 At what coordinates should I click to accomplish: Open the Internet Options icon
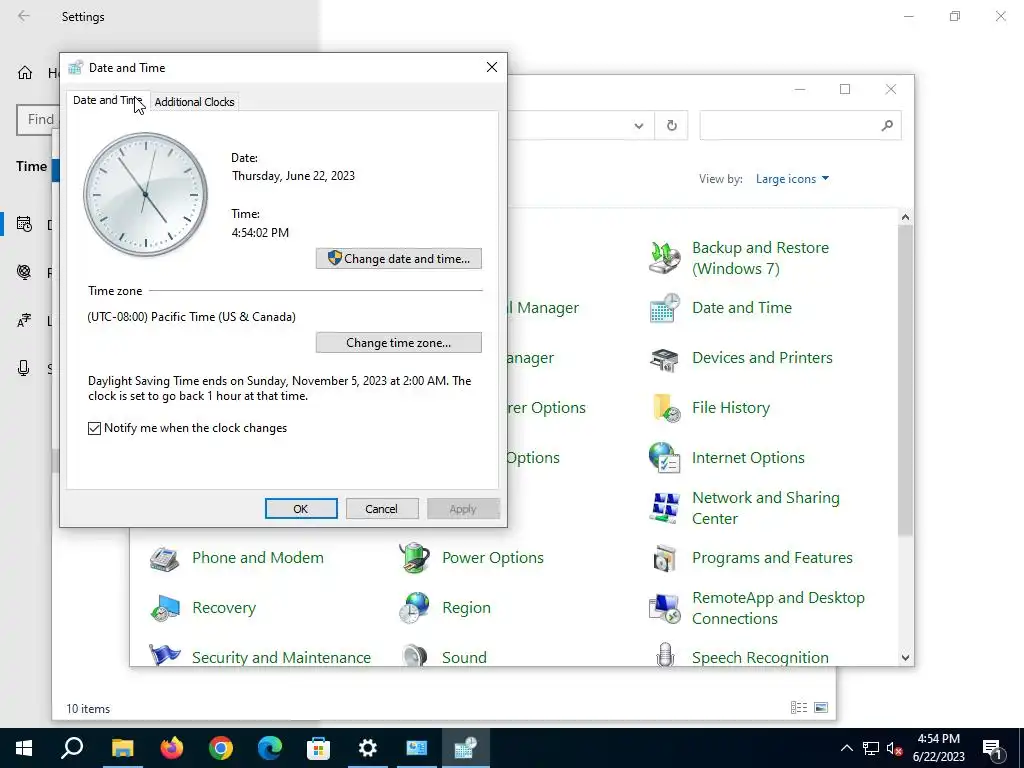(x=665, y=458)
